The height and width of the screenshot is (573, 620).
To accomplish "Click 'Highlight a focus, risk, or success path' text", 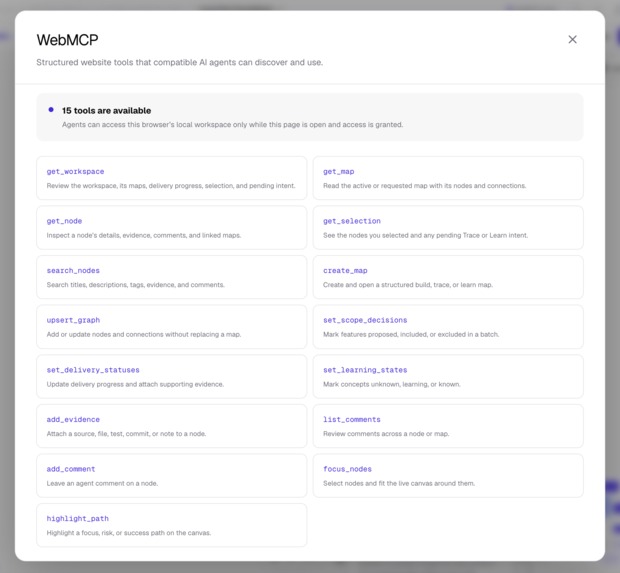I will [129, 533].
